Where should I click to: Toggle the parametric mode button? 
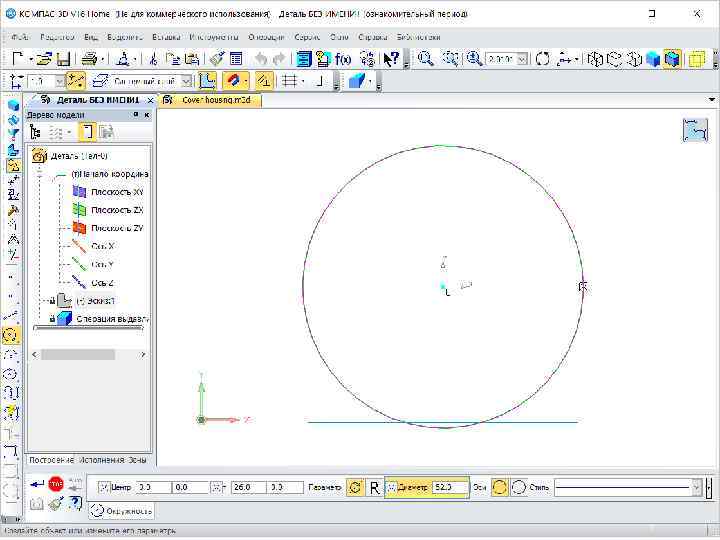[264, 81]
